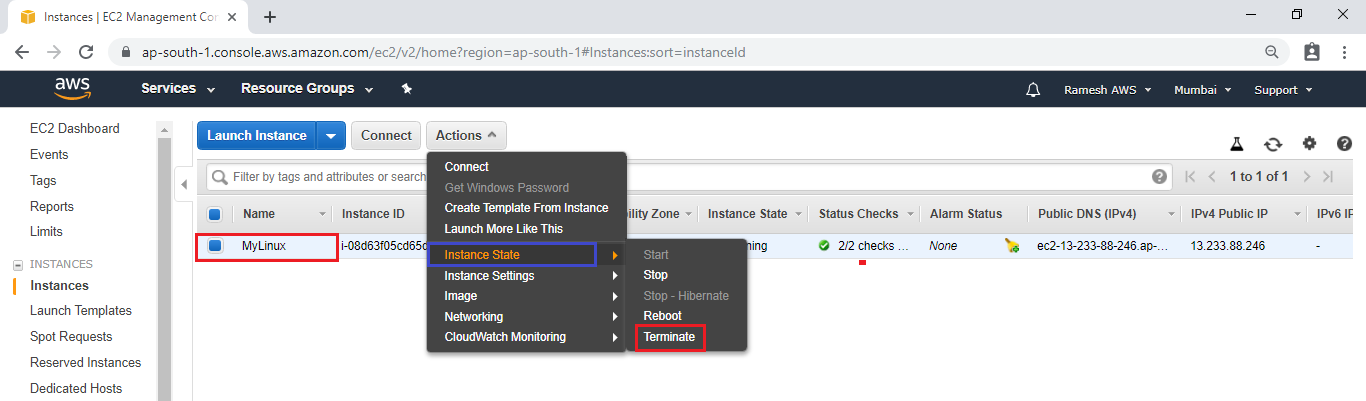Image resolution: width=1366 pixels, height=401 pixels.
Task: Open Reserved Instances in sidebar
Action: click(x=85, y=362)
